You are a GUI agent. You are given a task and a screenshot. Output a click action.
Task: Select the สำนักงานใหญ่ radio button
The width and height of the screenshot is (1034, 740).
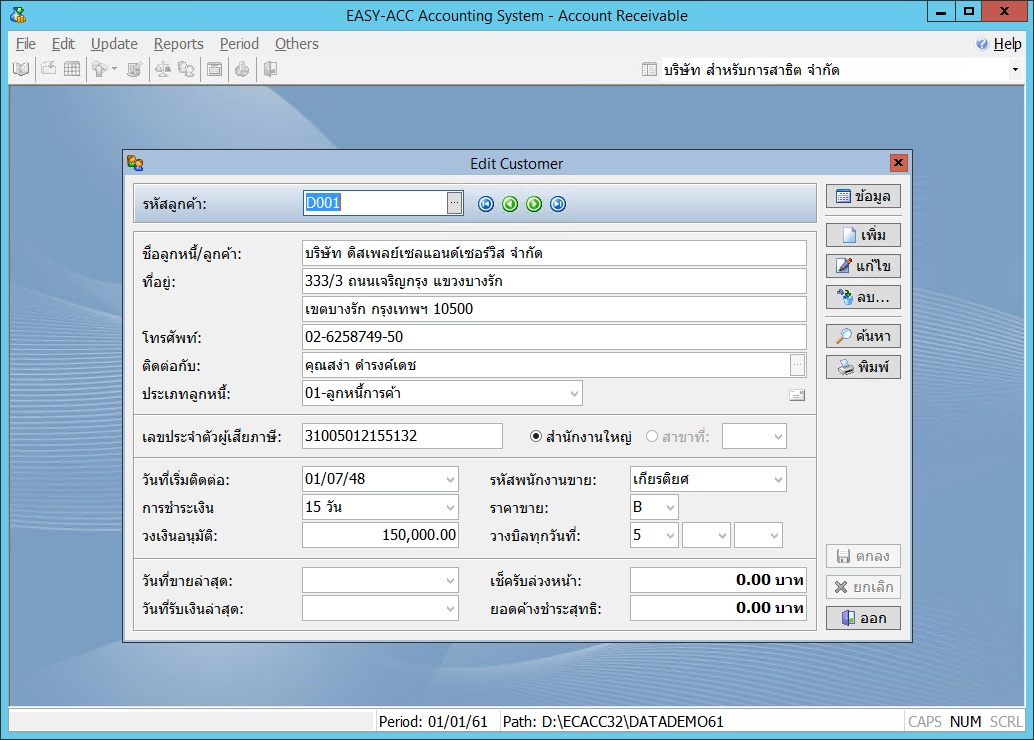pyautogui.click(x=536, y=437)
